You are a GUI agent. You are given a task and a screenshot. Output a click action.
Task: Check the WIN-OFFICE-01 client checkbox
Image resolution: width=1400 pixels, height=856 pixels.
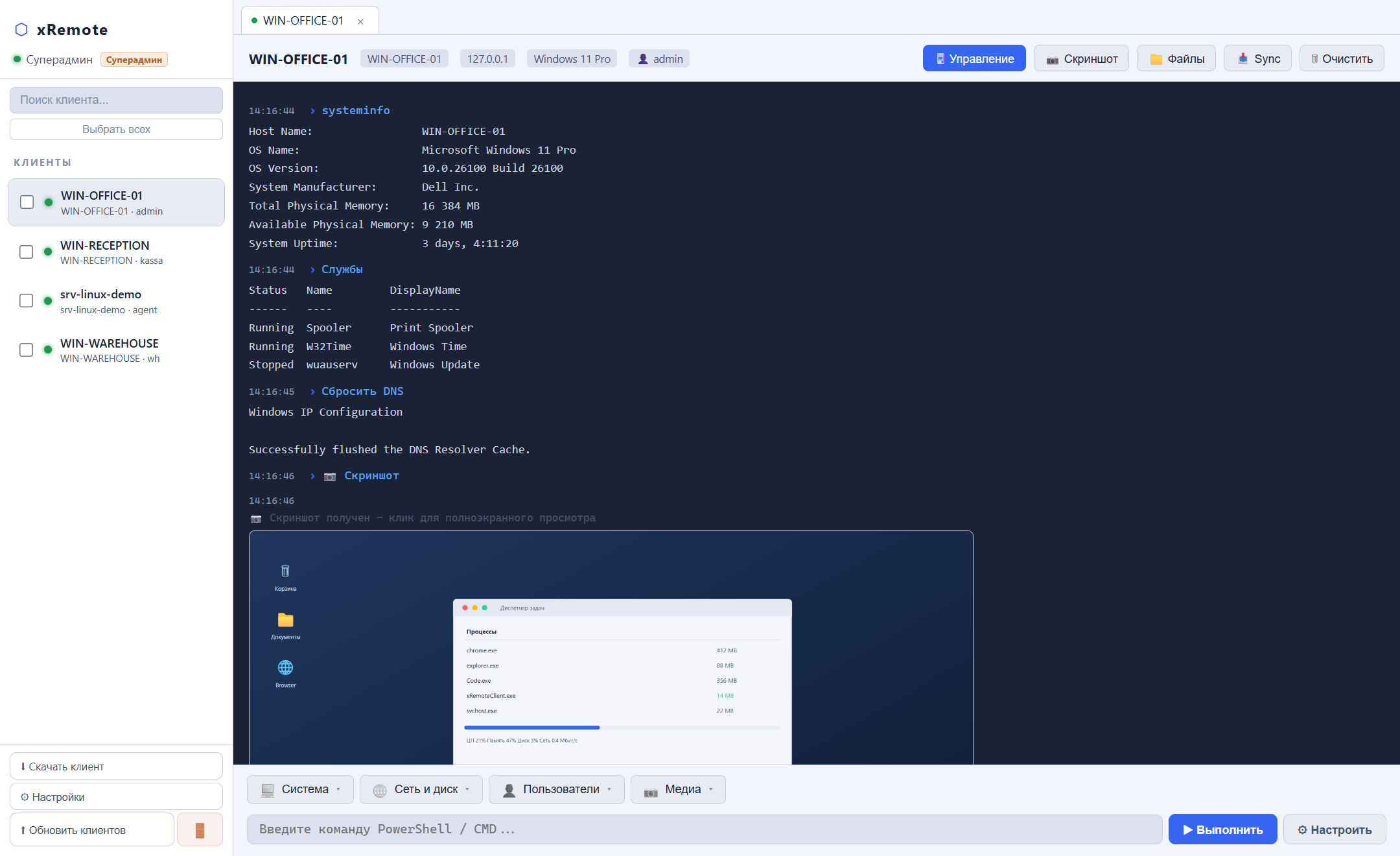[x=27, y=202]
